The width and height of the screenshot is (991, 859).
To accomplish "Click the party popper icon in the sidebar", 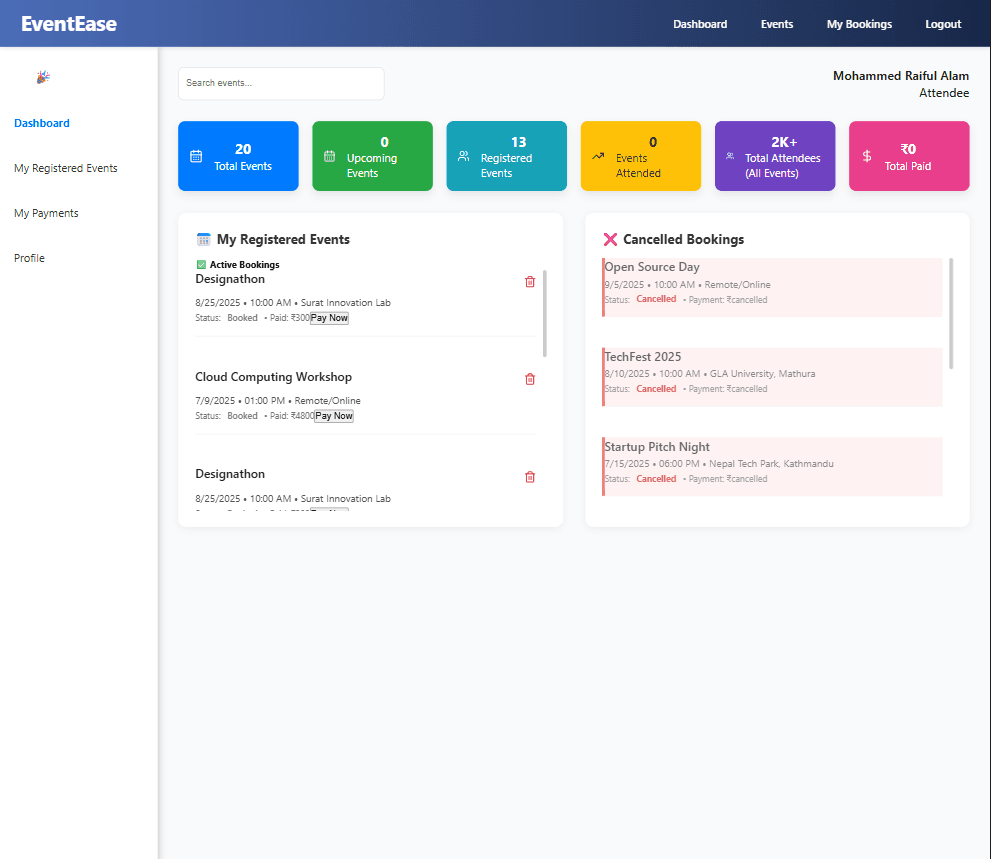I will 43,77.
